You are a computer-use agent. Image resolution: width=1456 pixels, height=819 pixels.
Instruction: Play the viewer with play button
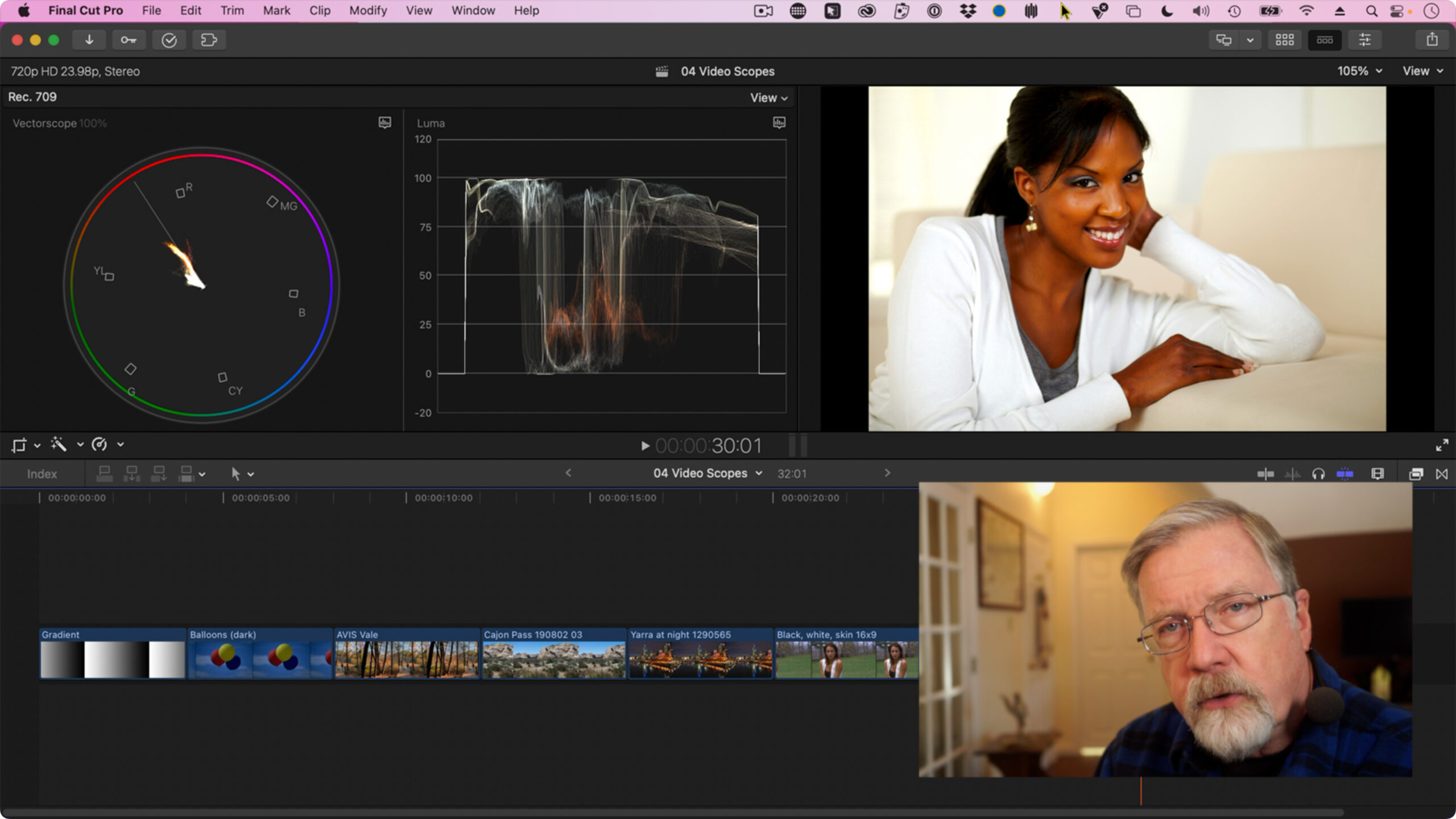tap(645, 446)
